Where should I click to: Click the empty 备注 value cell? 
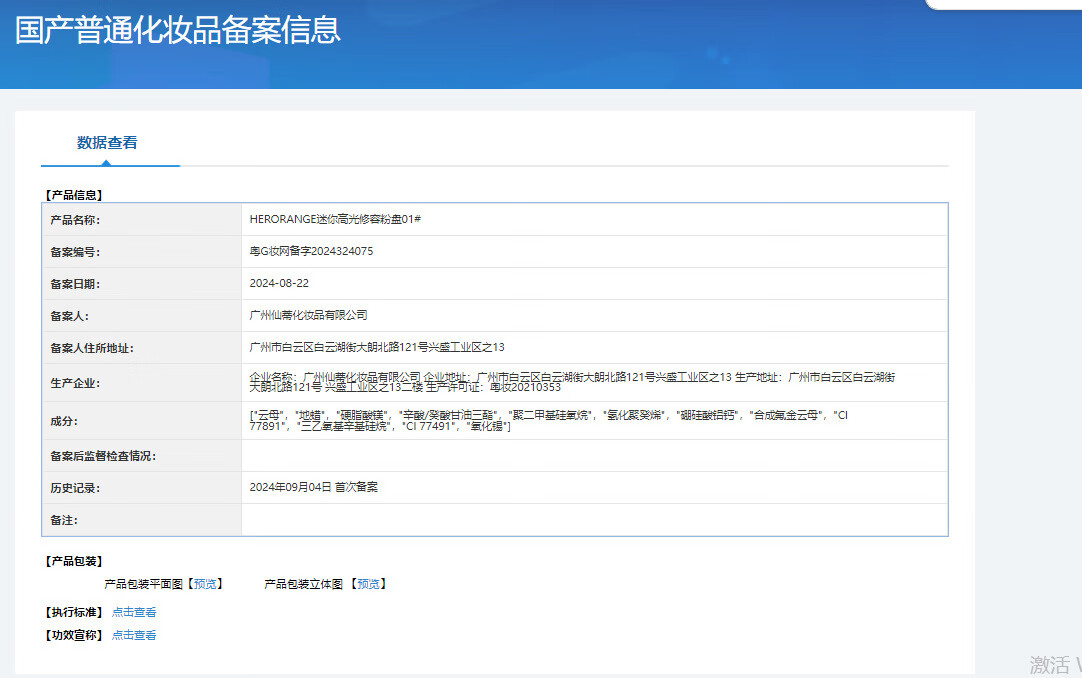click(x=594, y=520)
